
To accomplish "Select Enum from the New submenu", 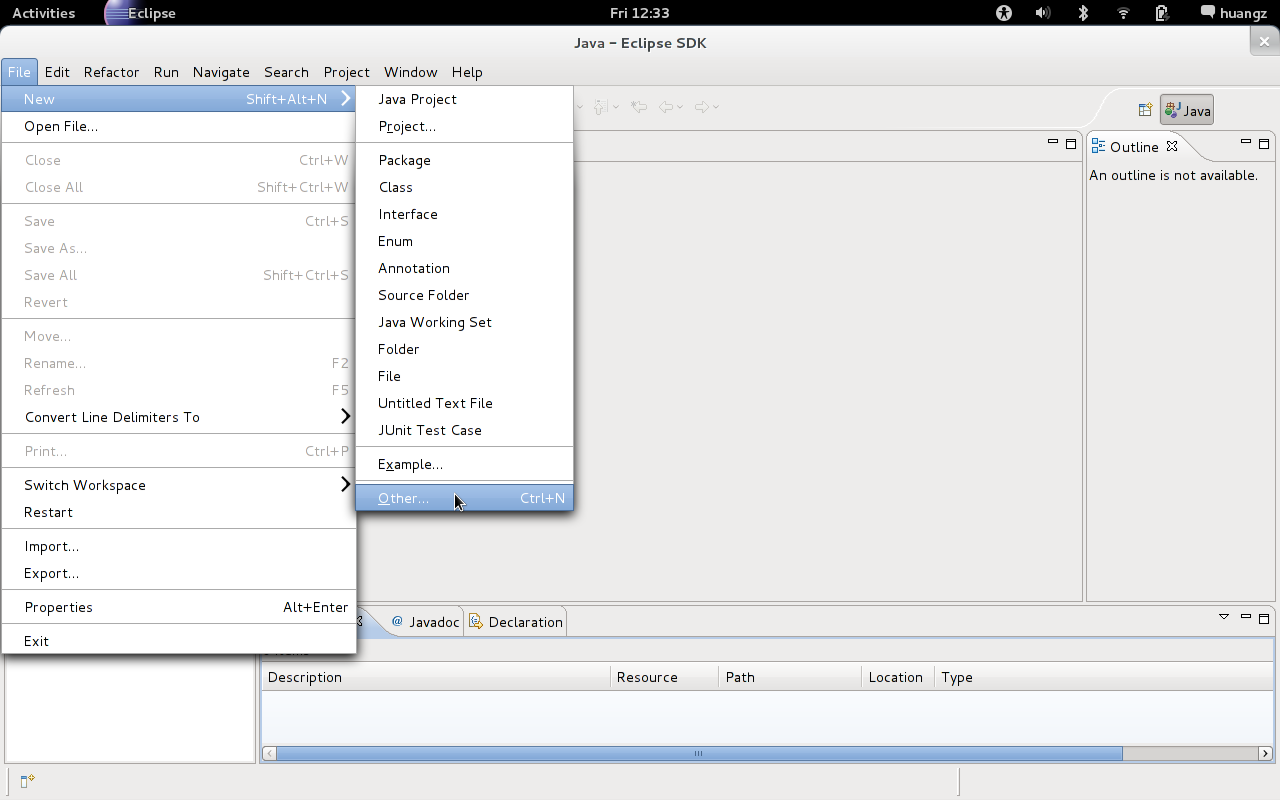I will pyautogui.click(x=464, y=241).
